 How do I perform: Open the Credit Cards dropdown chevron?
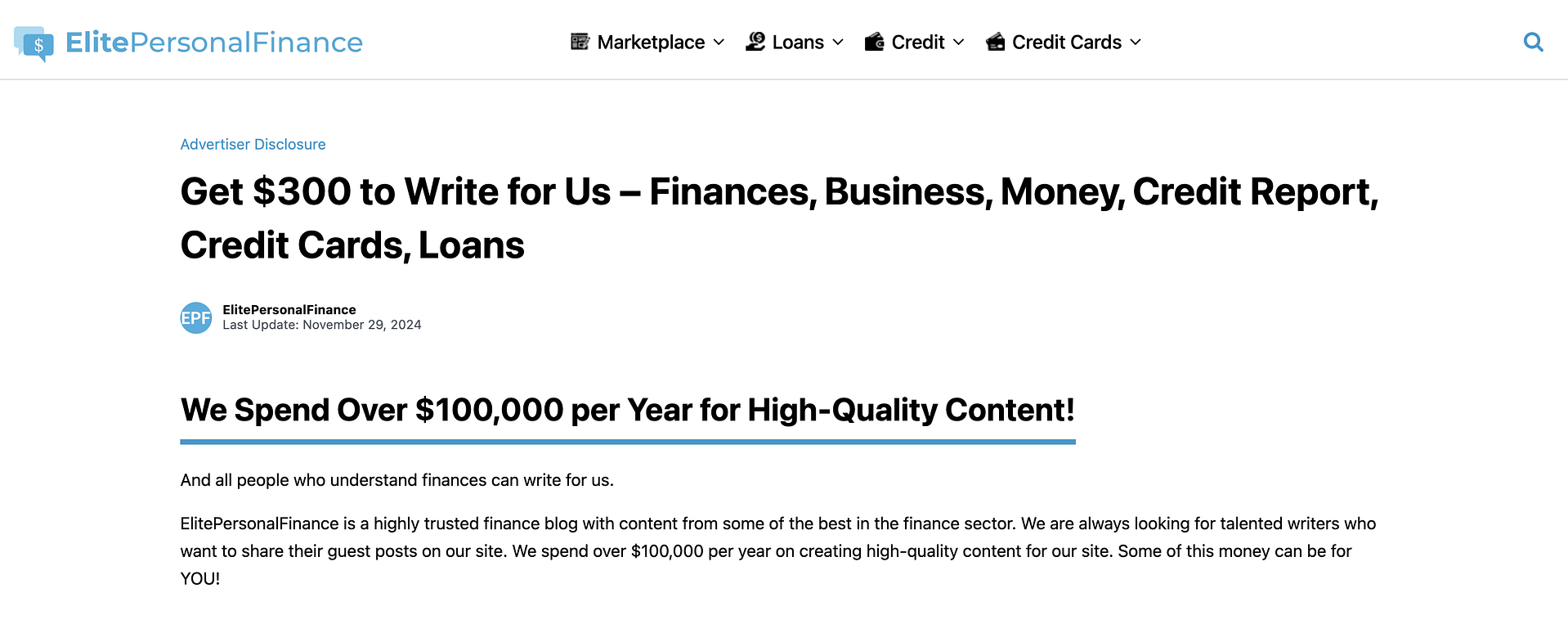click(1136, 43)
